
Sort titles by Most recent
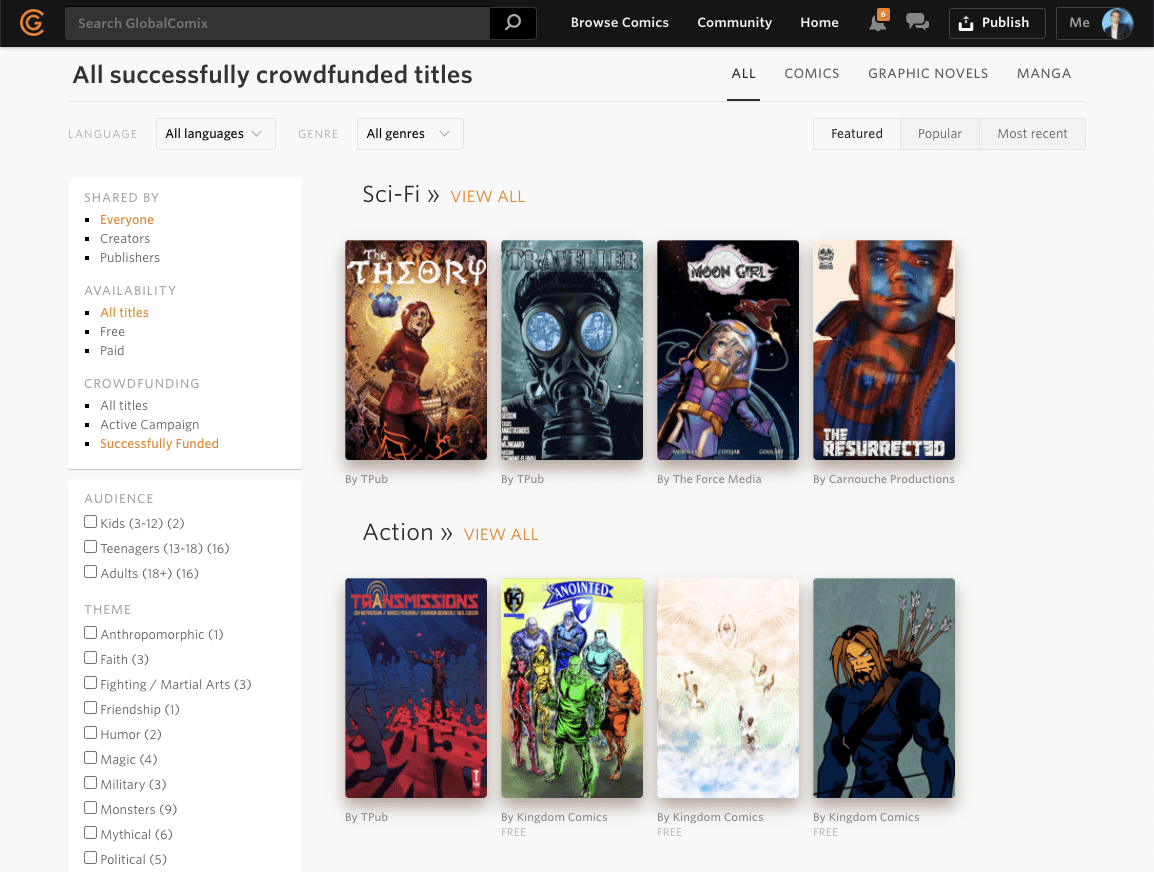1032,134
